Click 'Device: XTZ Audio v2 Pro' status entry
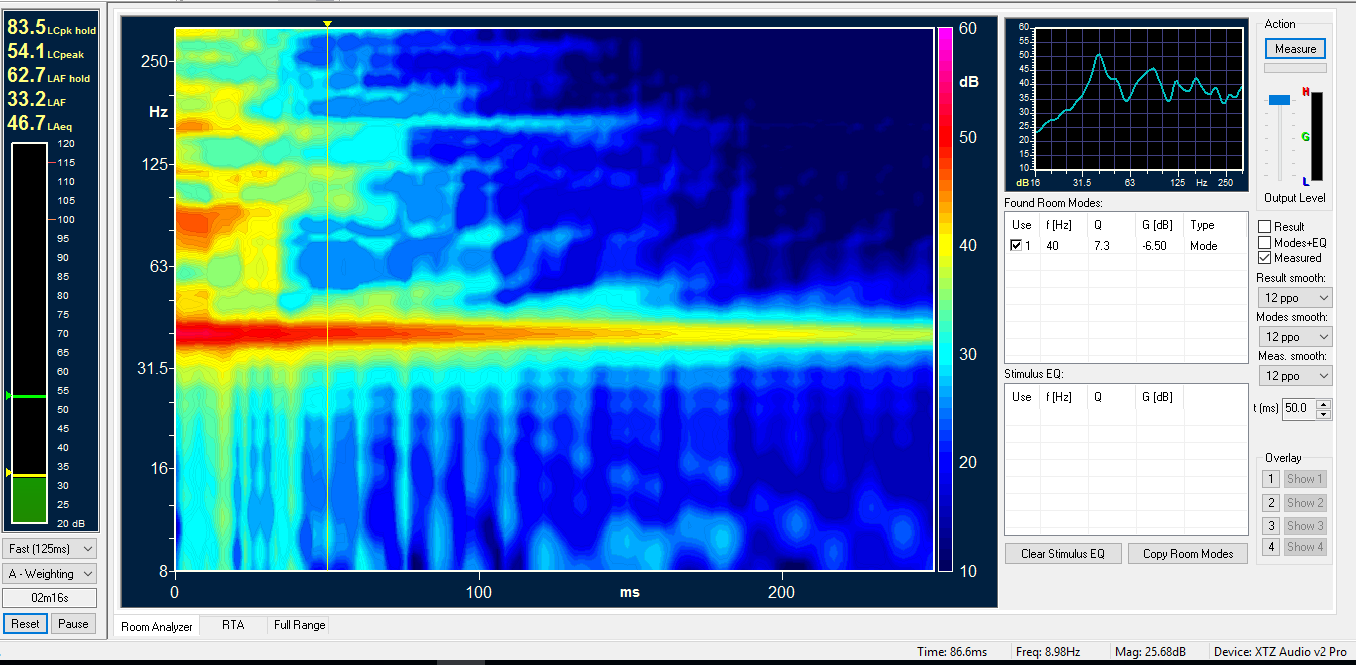The image size is (1356, 665). (x=1278, y=652)
